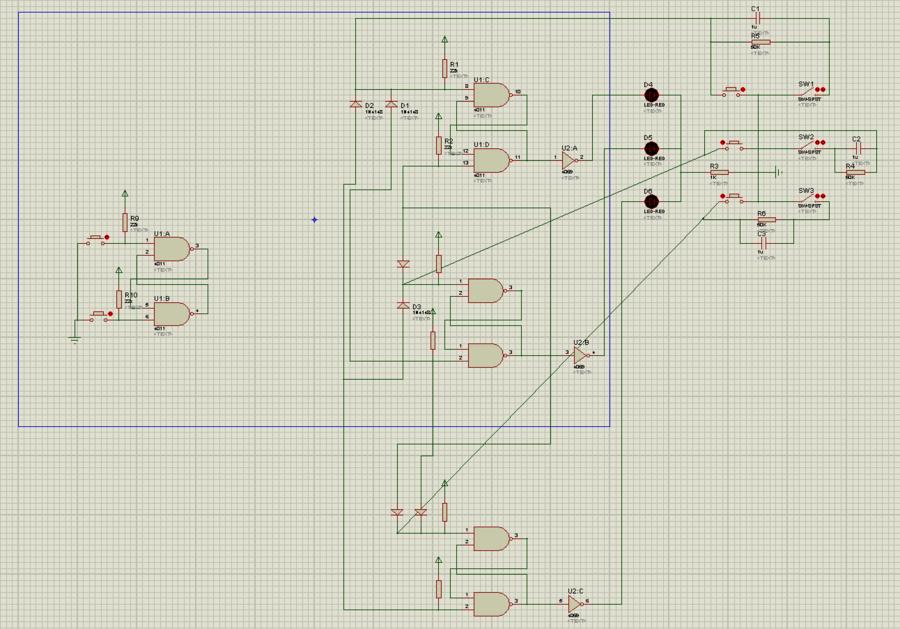Select capacitor C1
This screenshot has height=629, width=900.
tap(756, 19)
